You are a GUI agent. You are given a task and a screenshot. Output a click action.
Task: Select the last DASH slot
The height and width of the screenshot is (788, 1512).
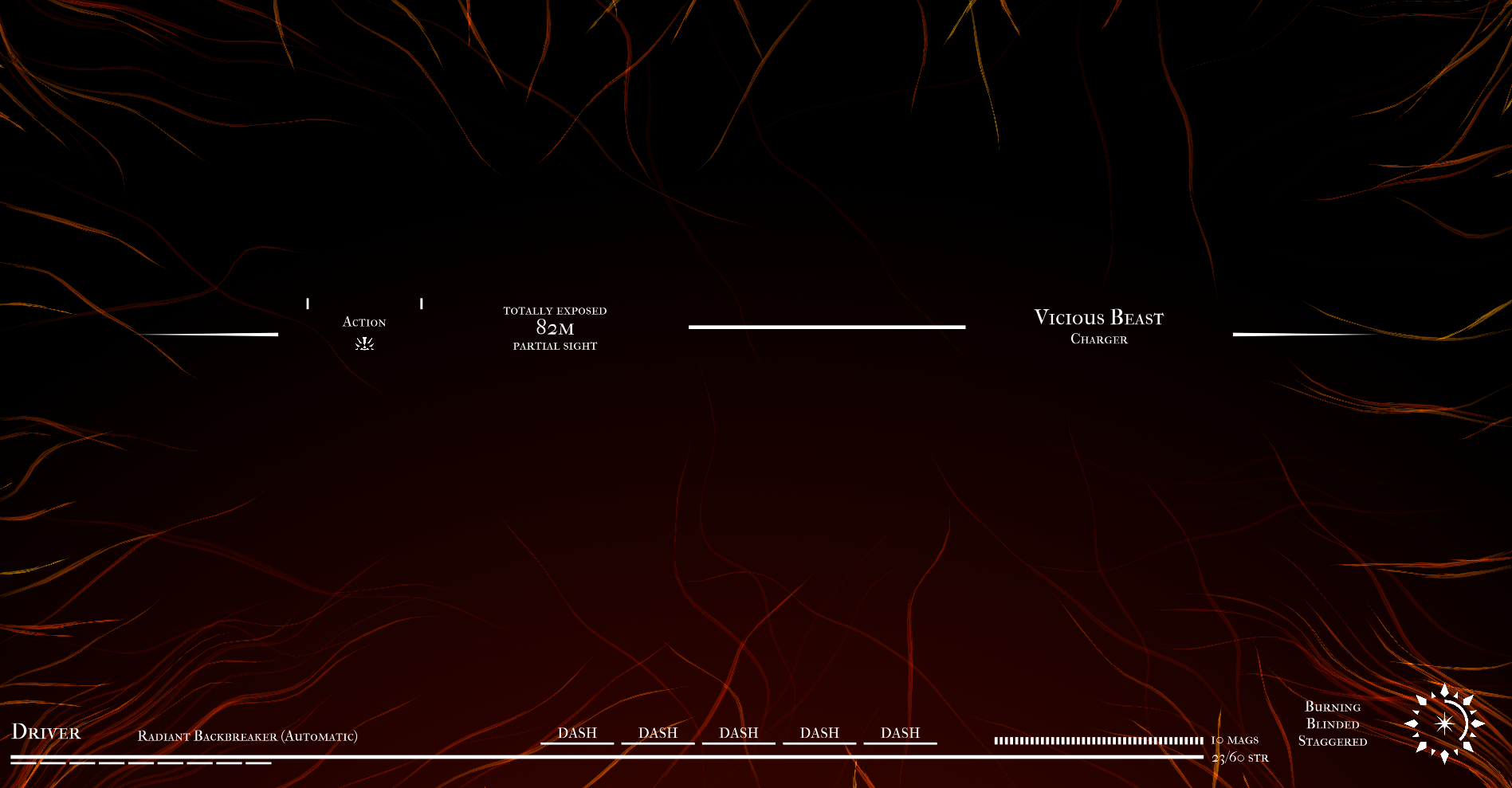(x=900, y=733)
